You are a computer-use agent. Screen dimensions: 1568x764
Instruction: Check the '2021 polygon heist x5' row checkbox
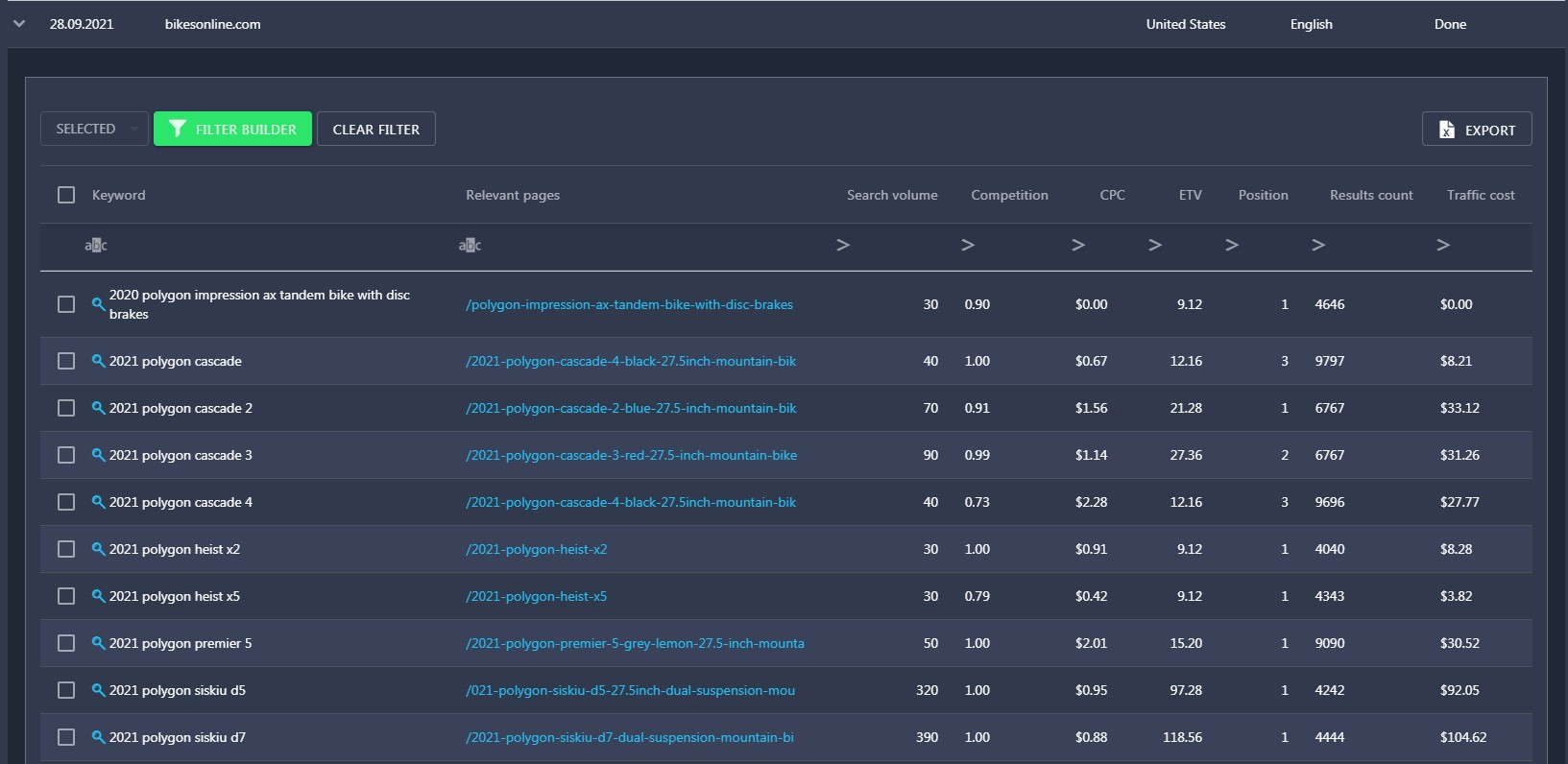[x=66, y=596]
